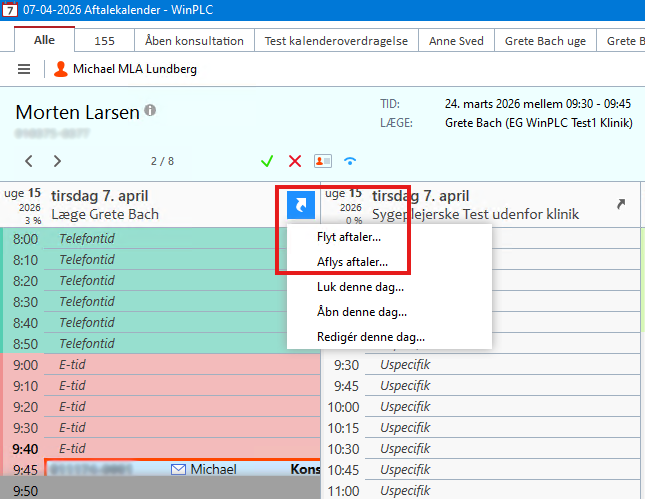
Task: Click the blue wireless signal icon
Action: click(350, 161)
